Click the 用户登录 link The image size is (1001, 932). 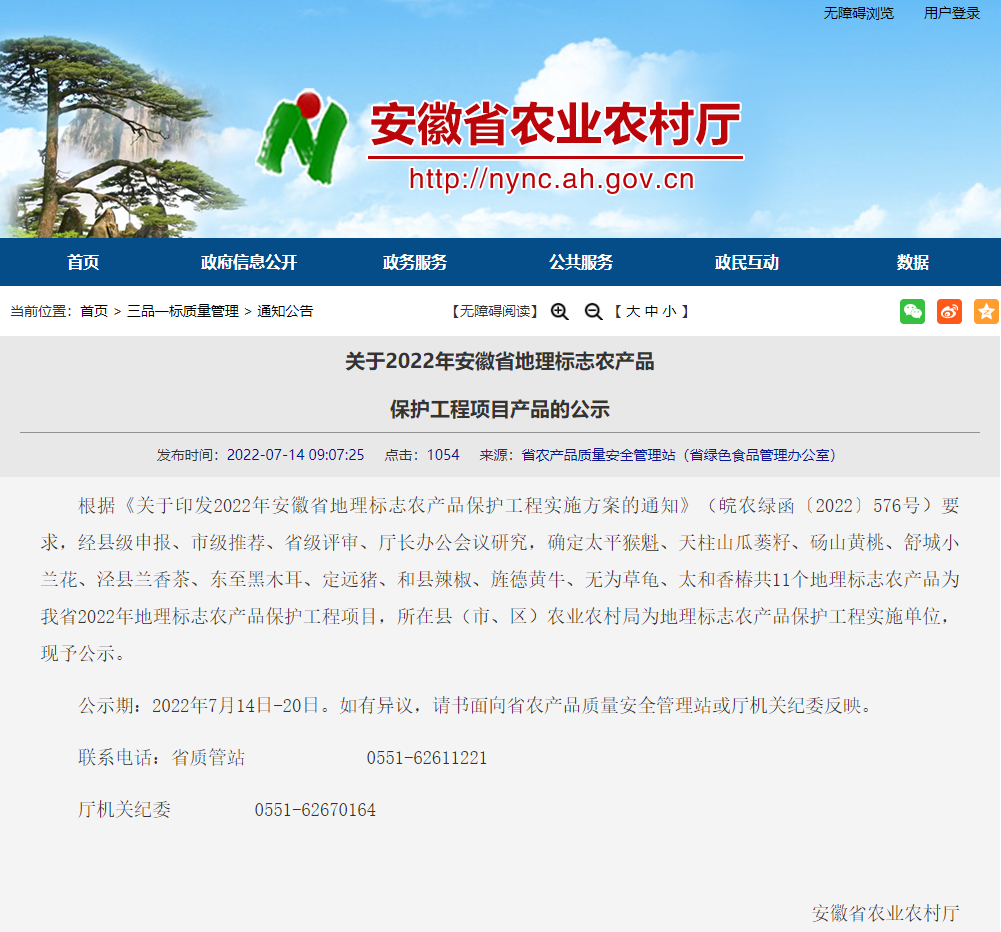952,13
